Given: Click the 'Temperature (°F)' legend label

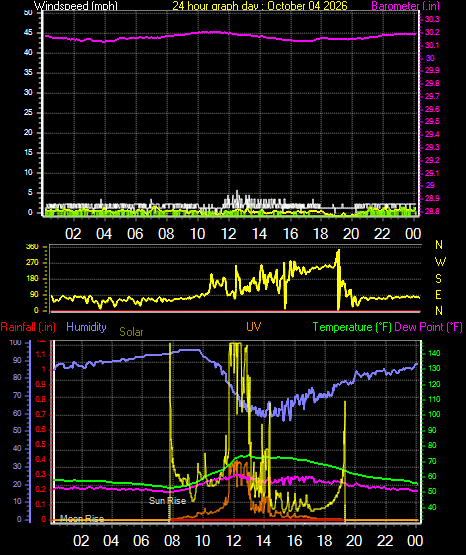Looking at the screenshot, I should 352,327.
